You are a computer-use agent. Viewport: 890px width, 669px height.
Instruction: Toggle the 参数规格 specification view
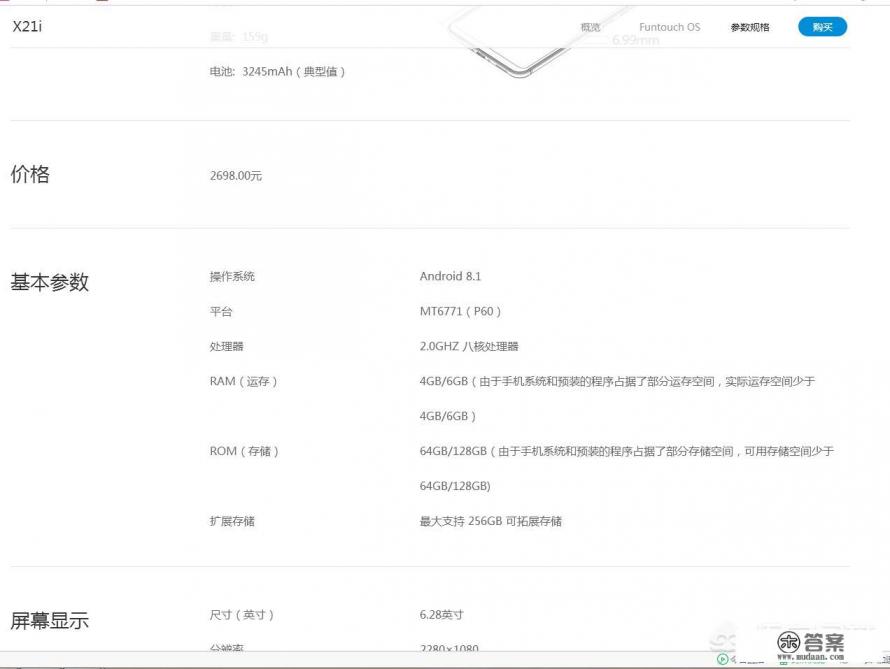747,27
